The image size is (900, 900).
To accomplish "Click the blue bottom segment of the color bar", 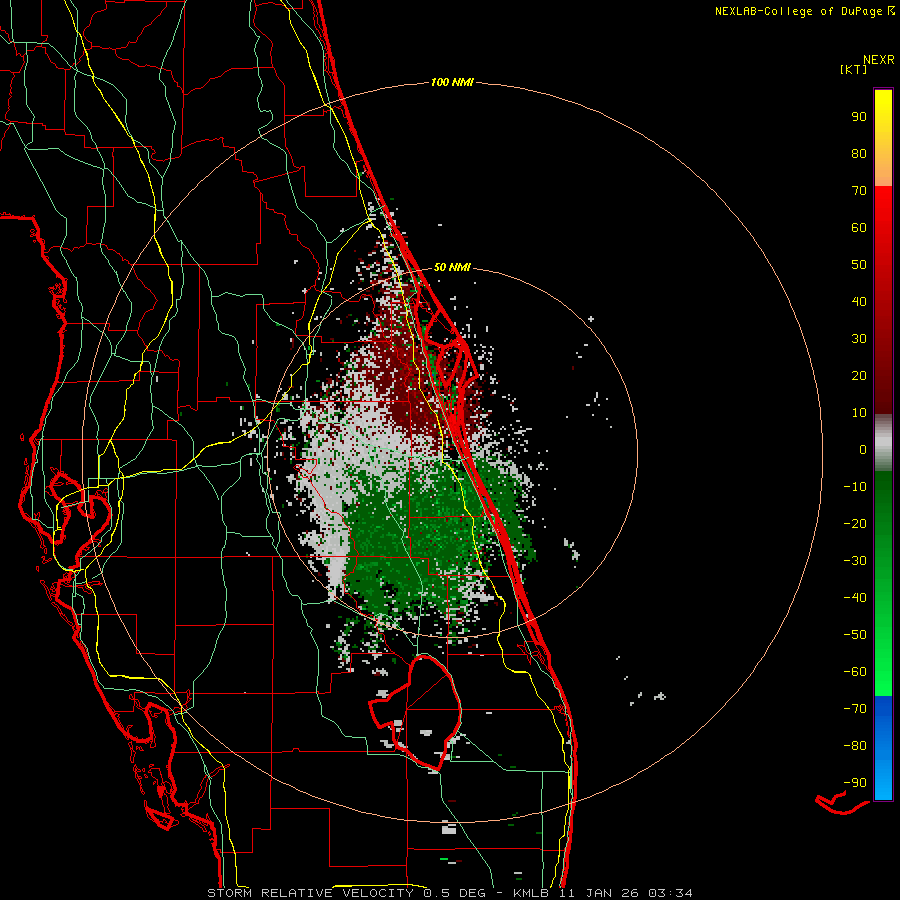I will click(x=883, y=748).
